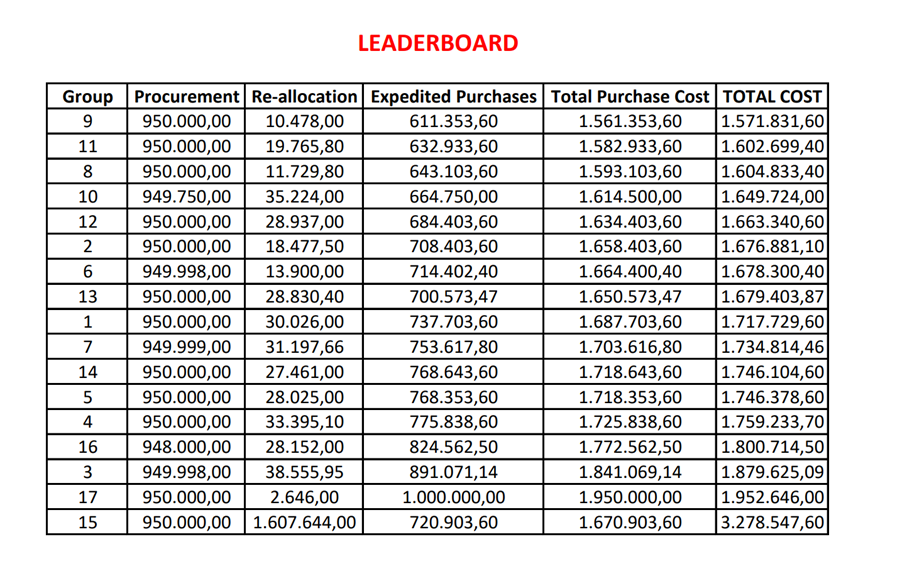
Task: Select re-allocation value 18.477,50
Action: [304, 247]
